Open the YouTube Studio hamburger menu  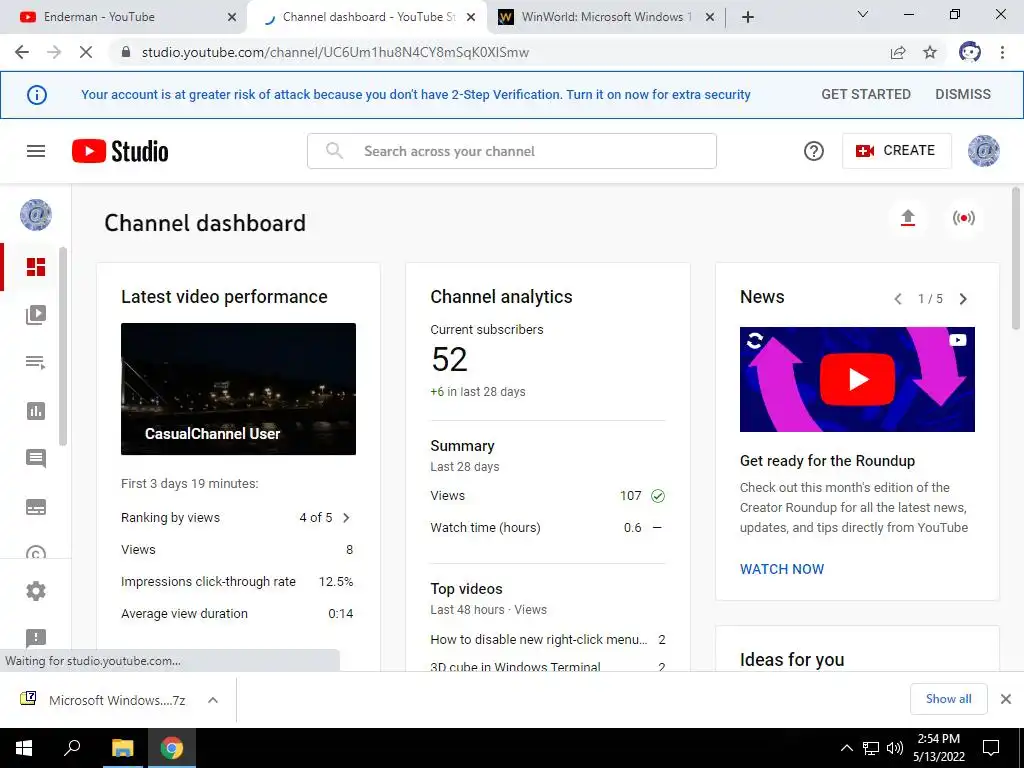point(36,151)
